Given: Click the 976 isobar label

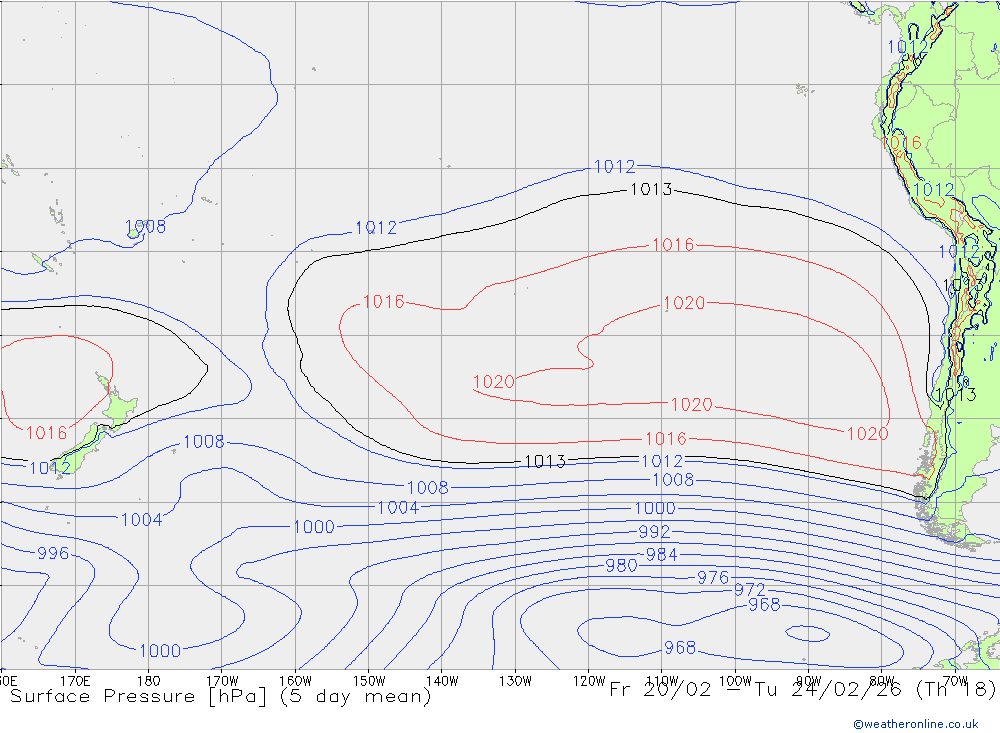Looking at the screenshot, I should tap(712, 577).
